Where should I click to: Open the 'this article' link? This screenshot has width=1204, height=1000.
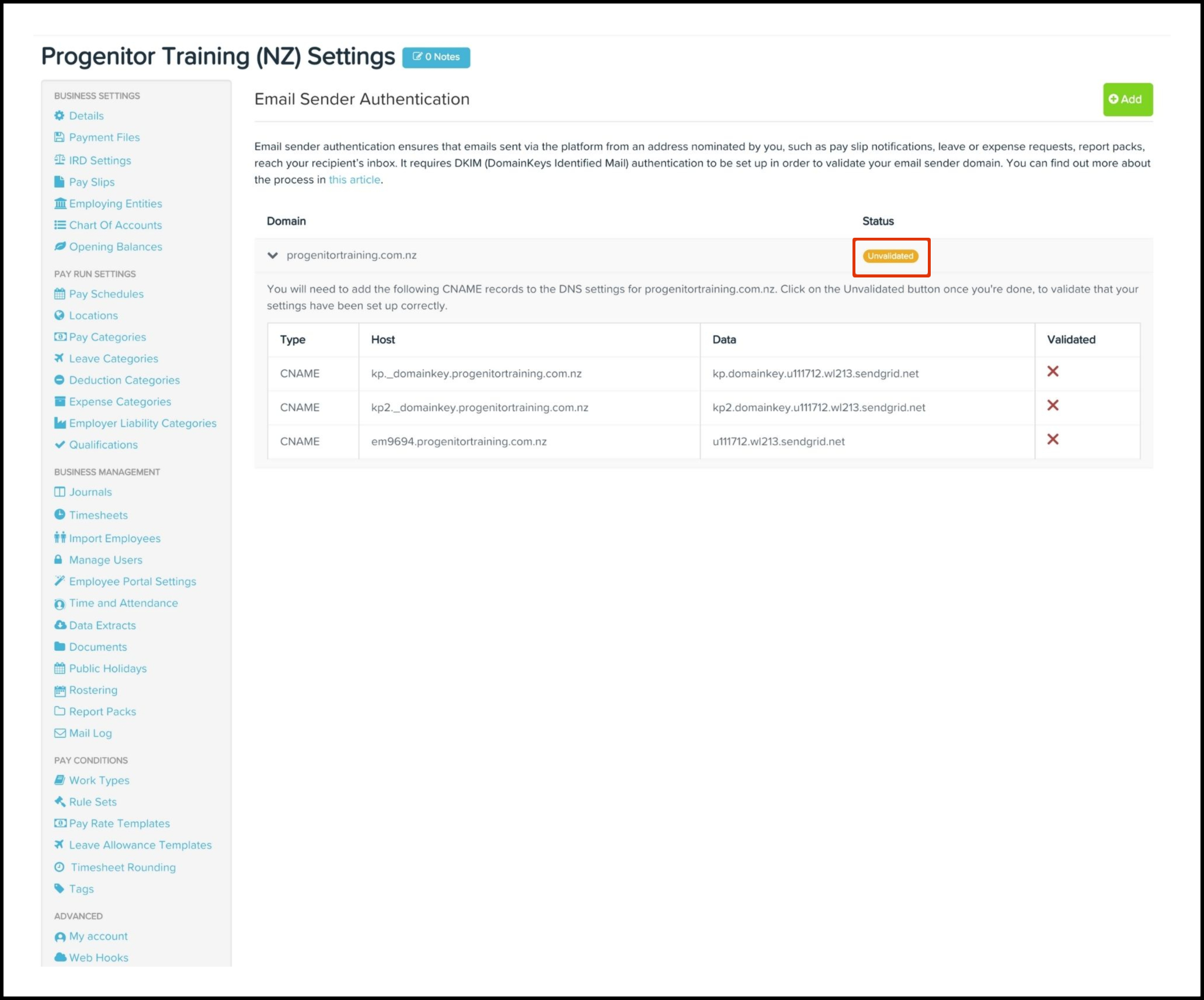(x=354, y=180)
